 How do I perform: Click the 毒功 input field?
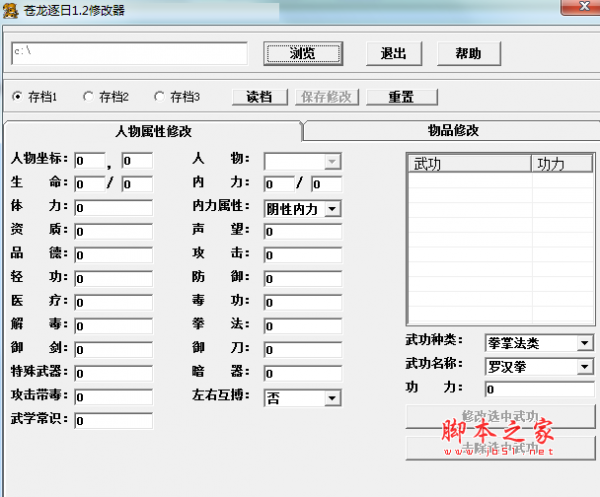coord(303,303)
